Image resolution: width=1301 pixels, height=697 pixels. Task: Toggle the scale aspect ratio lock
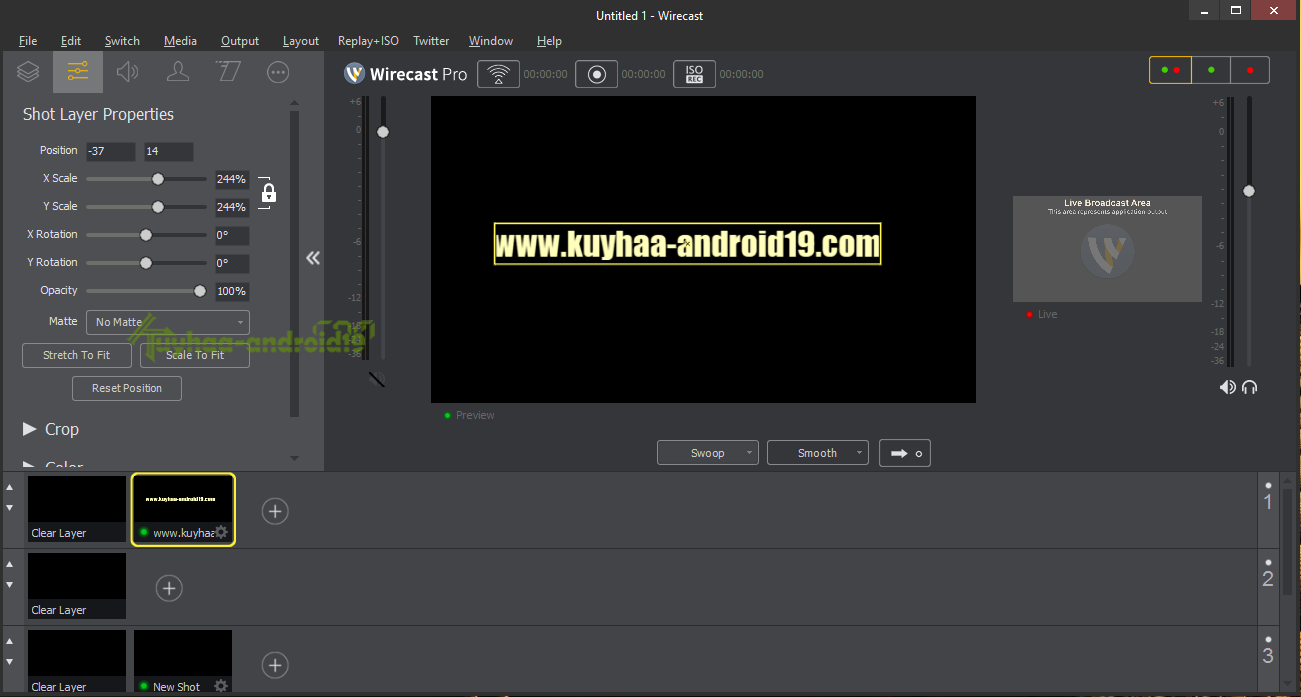tap(267, 192)
